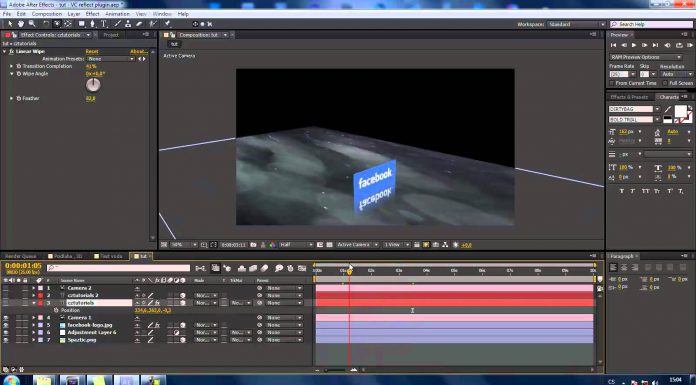
Task: Select the Pan Behind tool
Action: point(68,24)
